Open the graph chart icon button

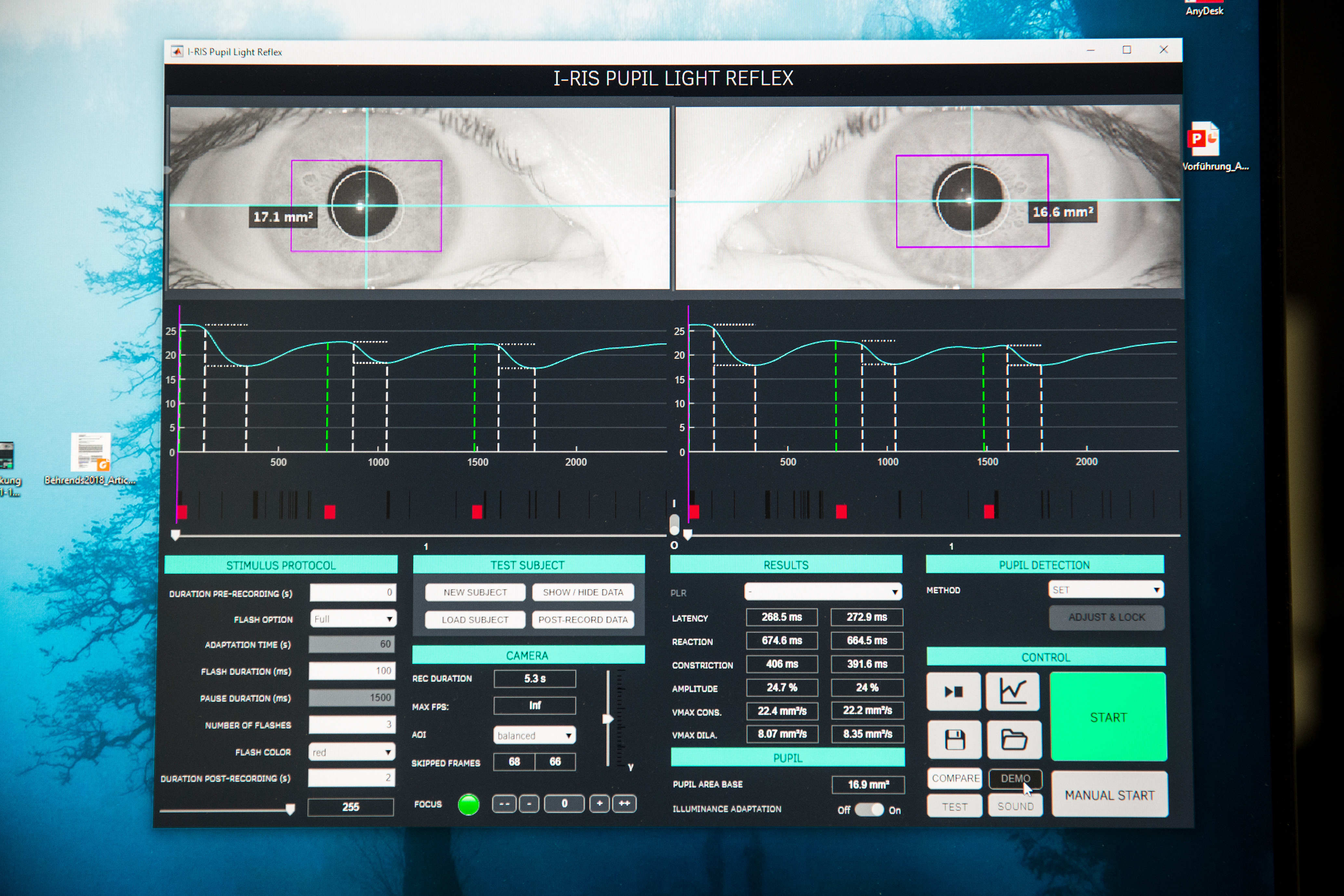pos(1013,692)
